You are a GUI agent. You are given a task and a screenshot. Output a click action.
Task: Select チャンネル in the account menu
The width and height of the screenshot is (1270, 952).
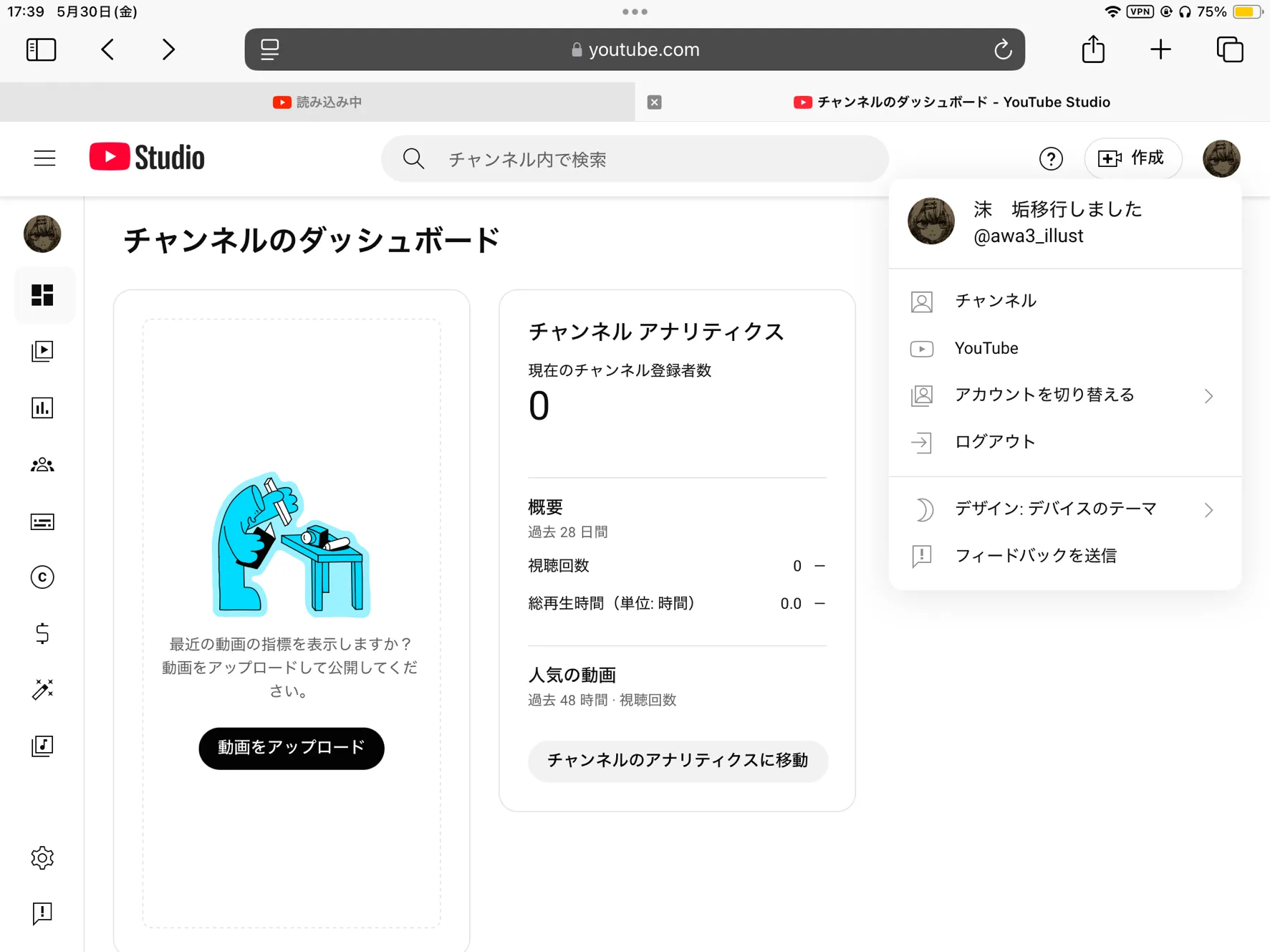[x=1065, y=301]
